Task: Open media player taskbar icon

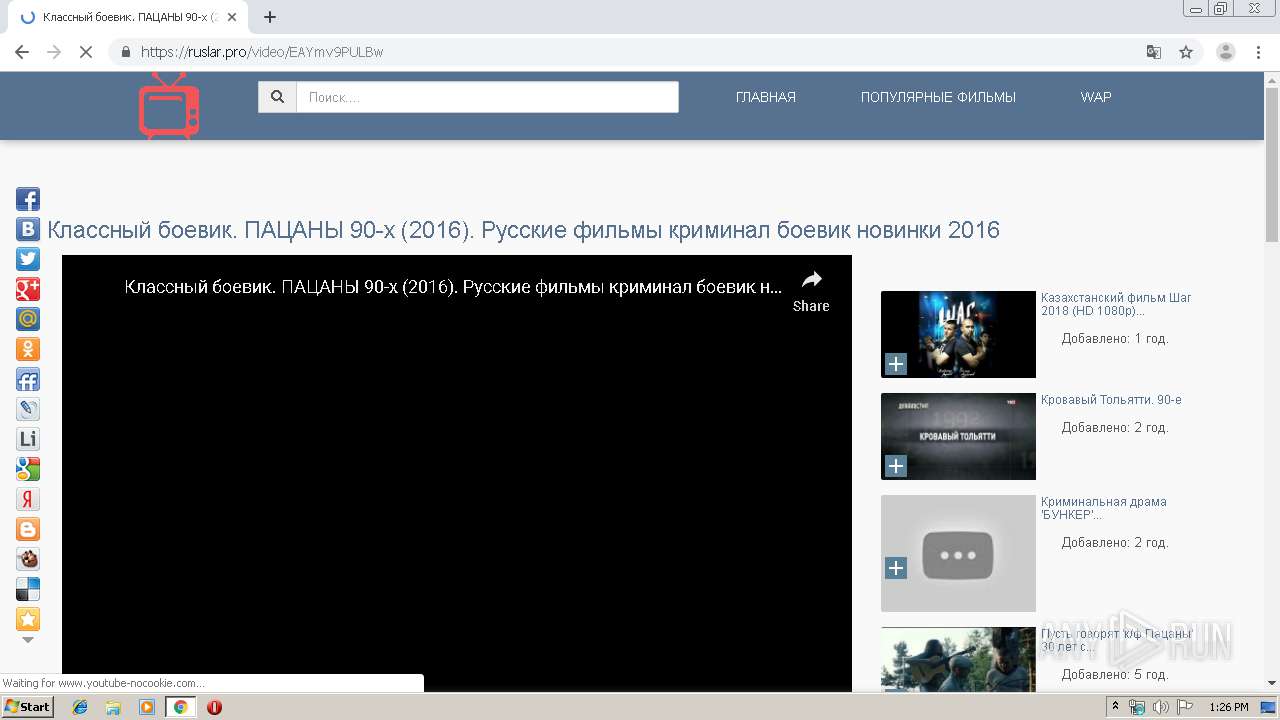Action: pos(147,707)
